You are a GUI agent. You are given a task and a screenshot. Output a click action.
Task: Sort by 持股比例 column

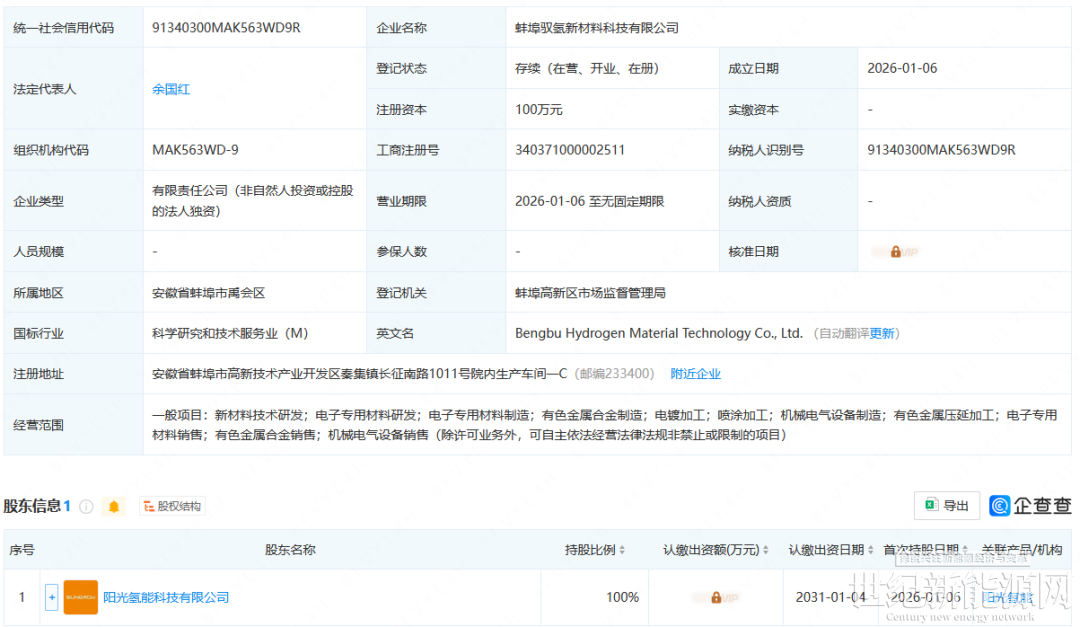pos(595,550)
